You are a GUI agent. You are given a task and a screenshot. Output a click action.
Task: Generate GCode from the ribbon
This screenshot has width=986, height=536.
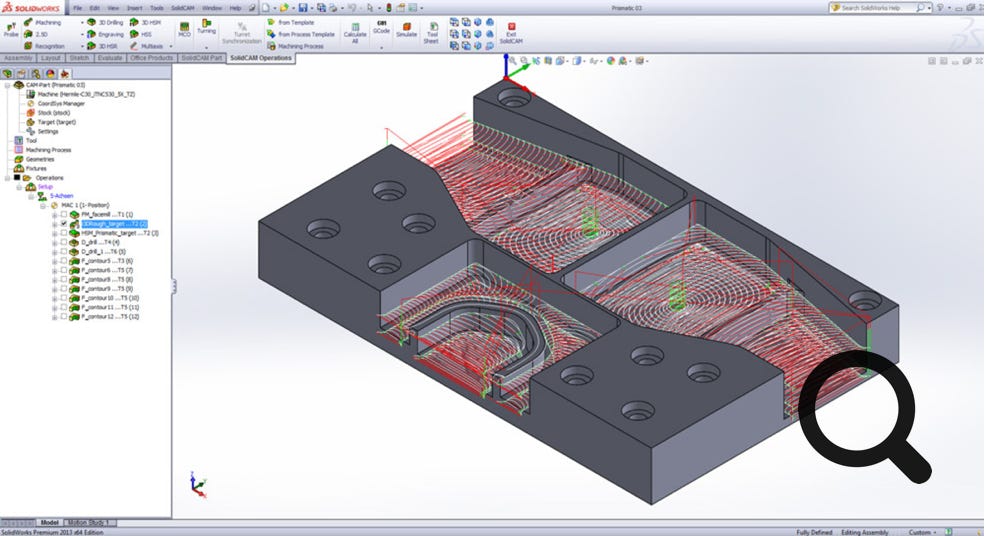[x=381, y=27]
